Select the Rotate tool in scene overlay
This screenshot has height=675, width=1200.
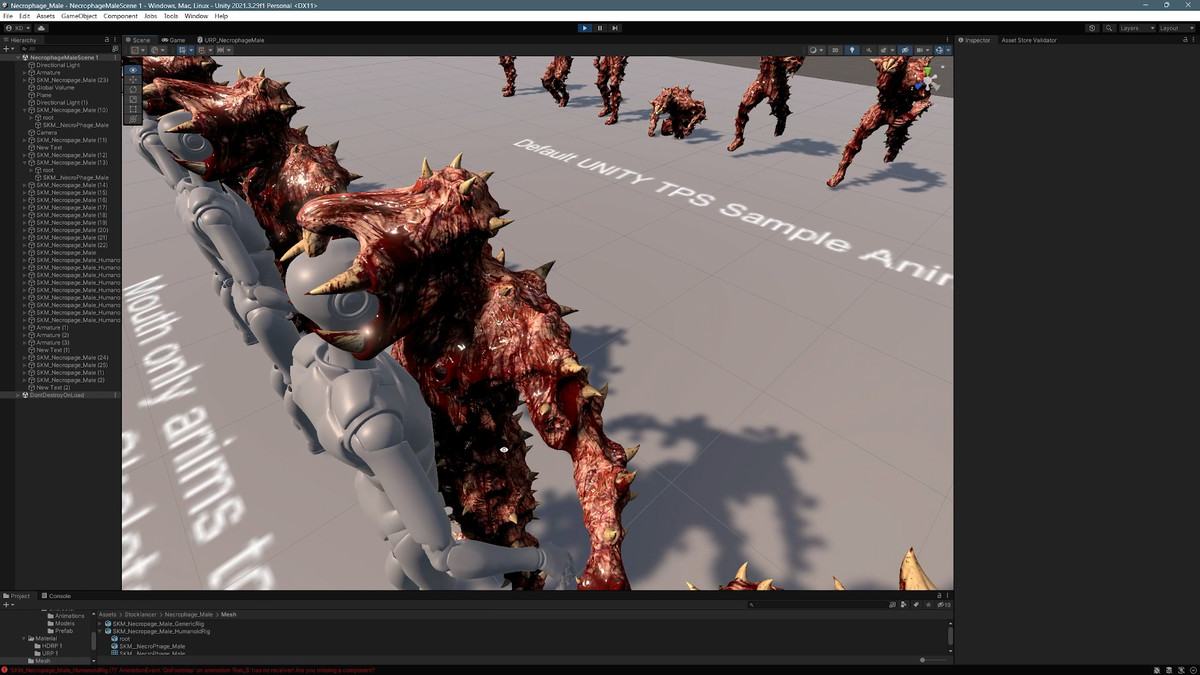click(133, 90)
